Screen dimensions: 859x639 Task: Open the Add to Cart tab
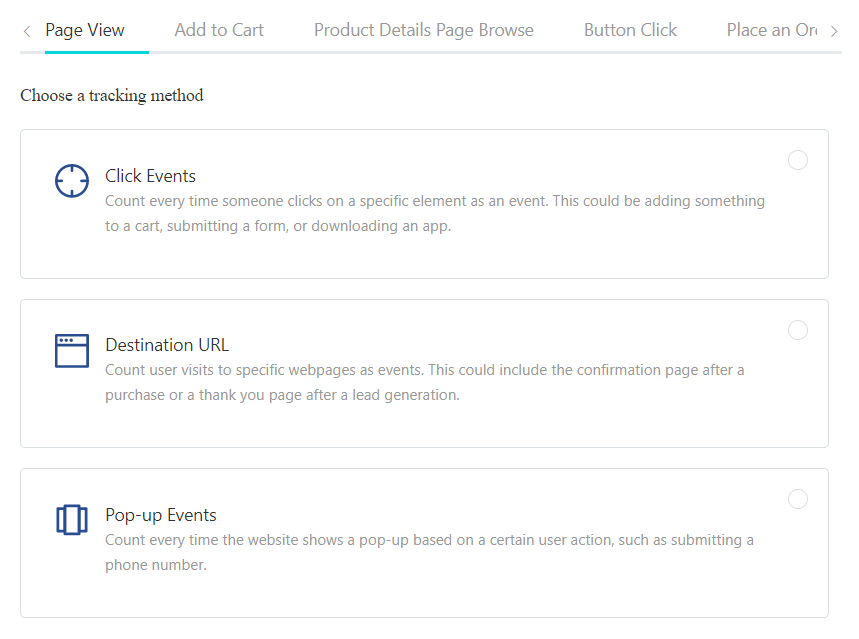[x=219, y=30]
